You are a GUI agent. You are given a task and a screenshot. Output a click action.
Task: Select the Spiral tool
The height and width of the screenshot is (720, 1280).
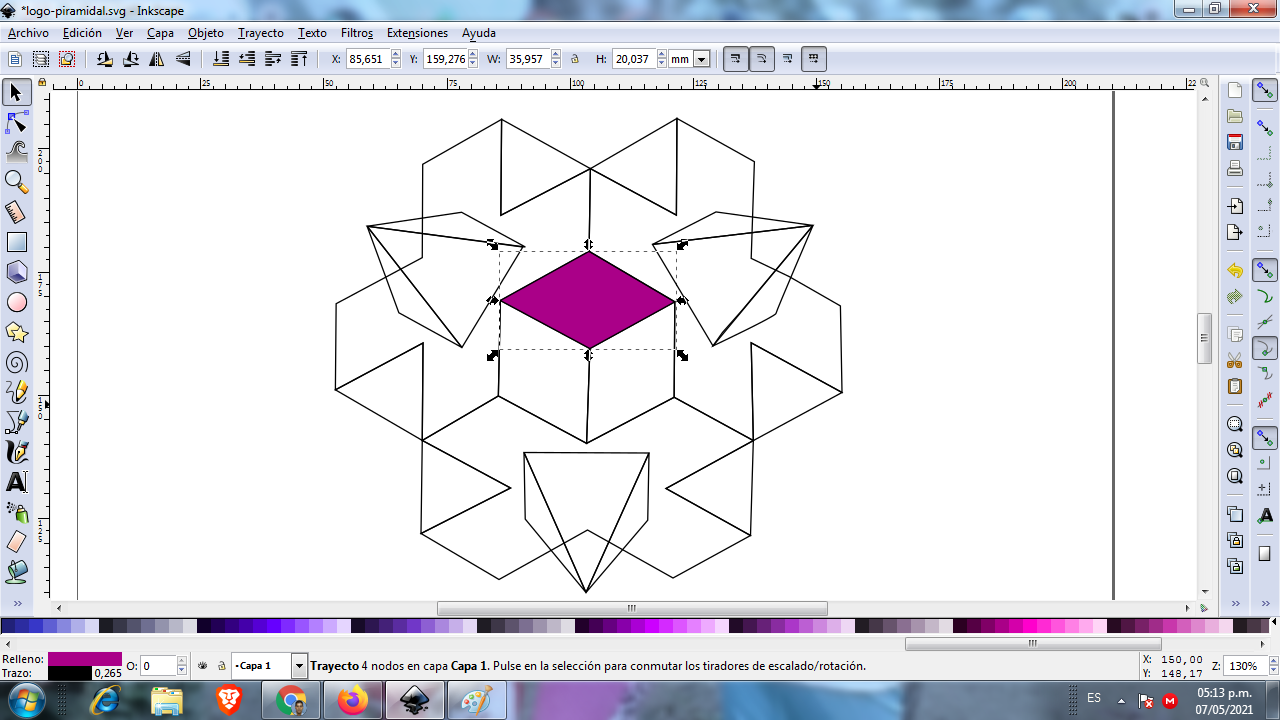[x=16, y=362]
